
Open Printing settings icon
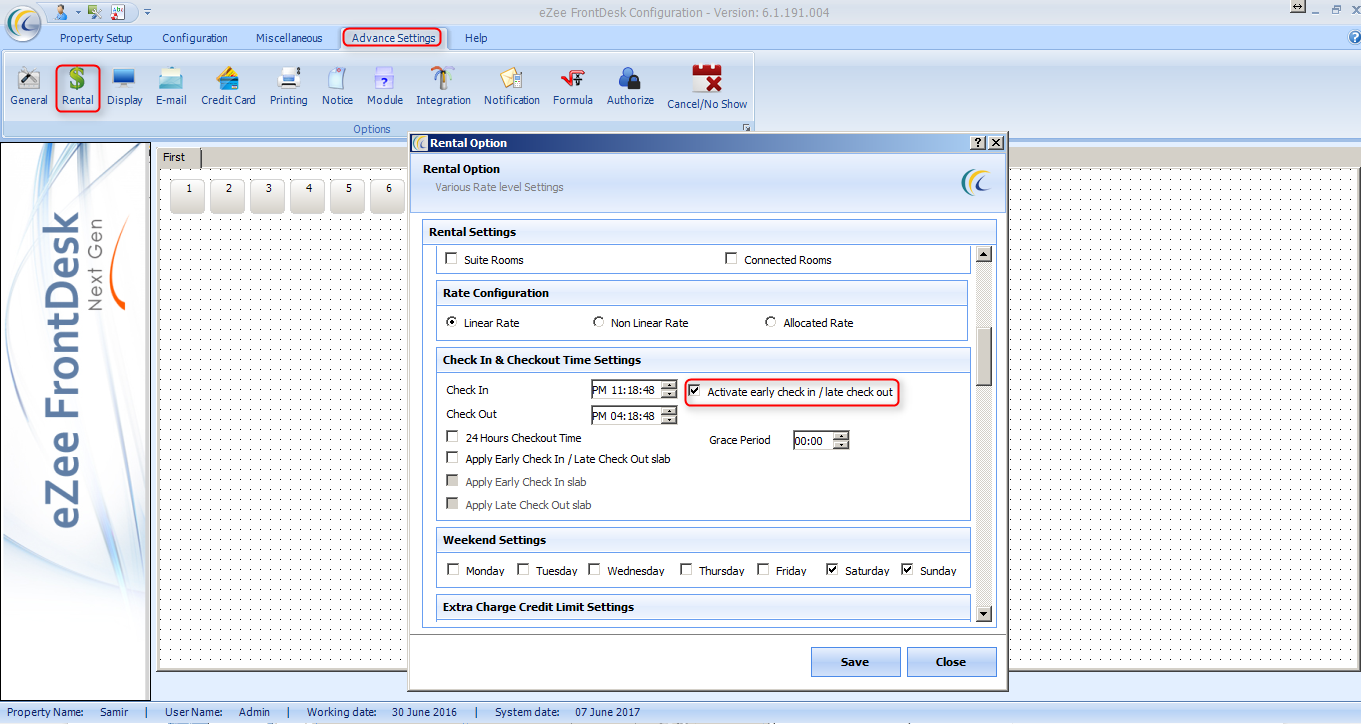289,87
